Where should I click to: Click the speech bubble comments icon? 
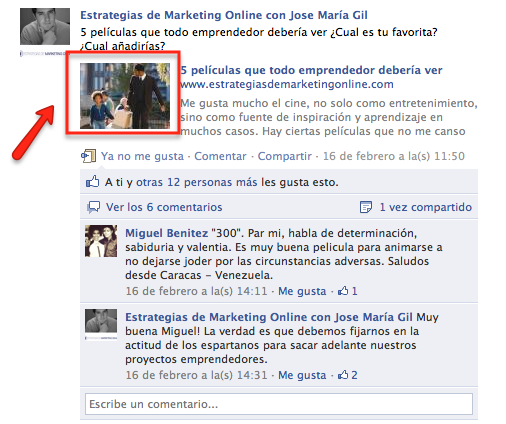[93, 207]
